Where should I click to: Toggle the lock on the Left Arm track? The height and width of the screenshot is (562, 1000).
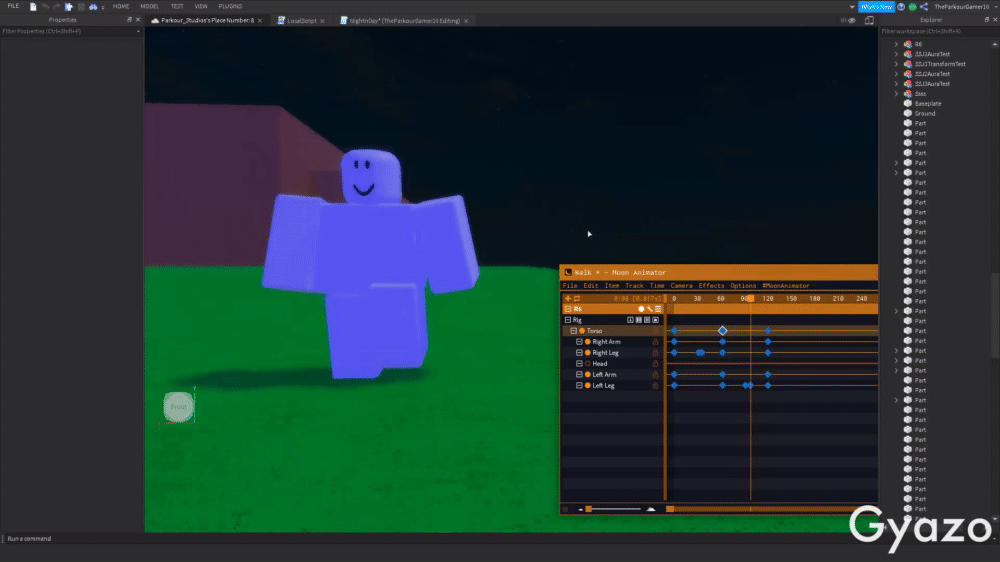pyautogui.click(x=655, y=374)
